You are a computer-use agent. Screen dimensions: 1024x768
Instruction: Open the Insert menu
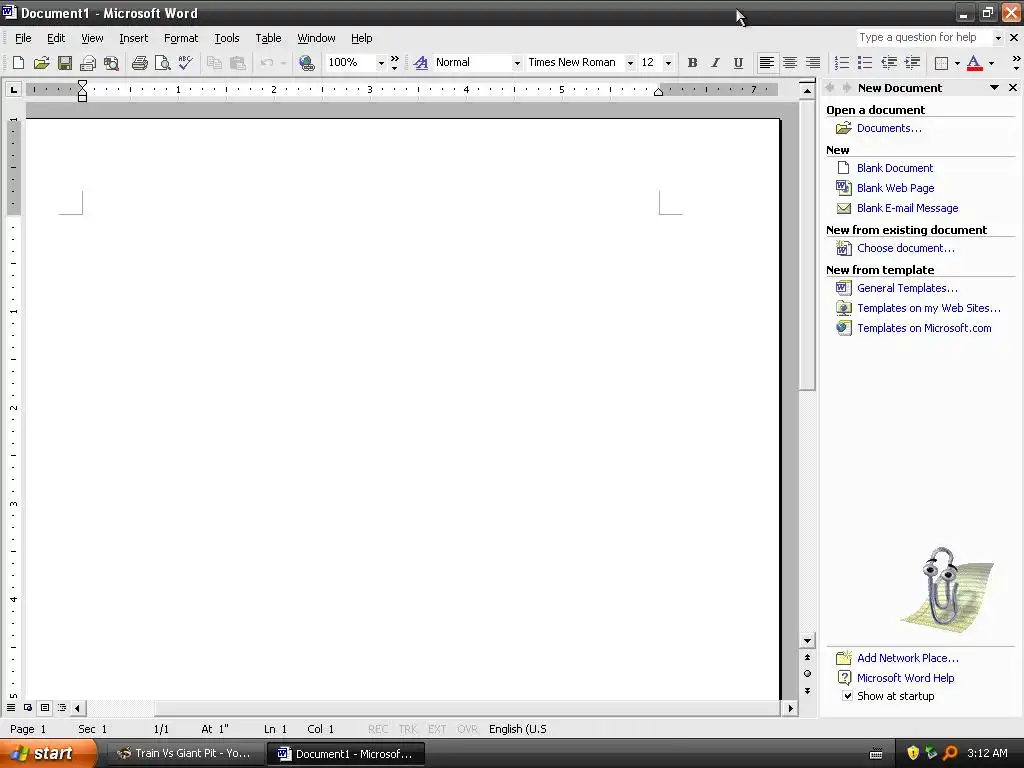133,38
